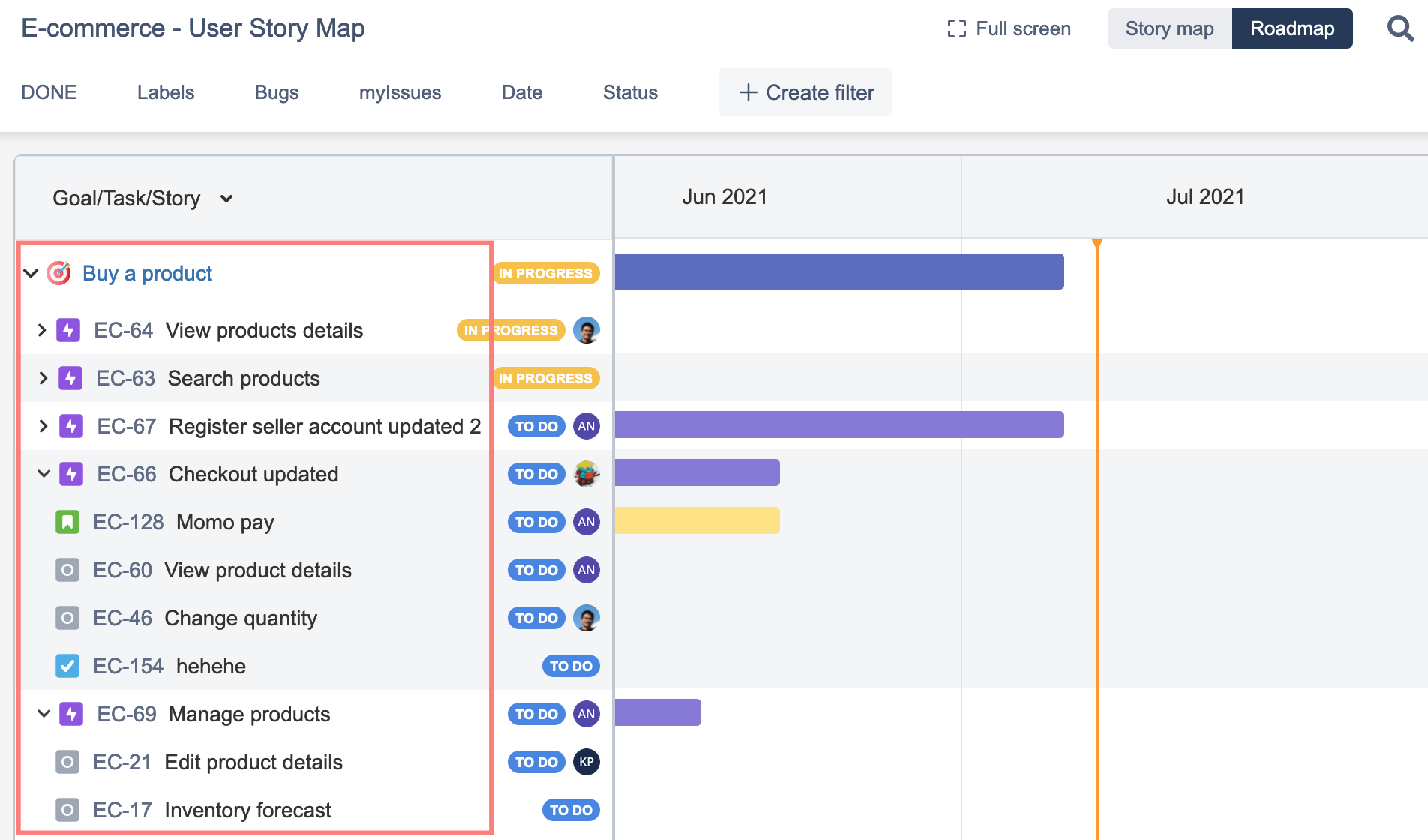Image resolution: width=1428 pixels, height=840 pixels.
Task: Open the Buy a product link
Action: pos(147,273)
